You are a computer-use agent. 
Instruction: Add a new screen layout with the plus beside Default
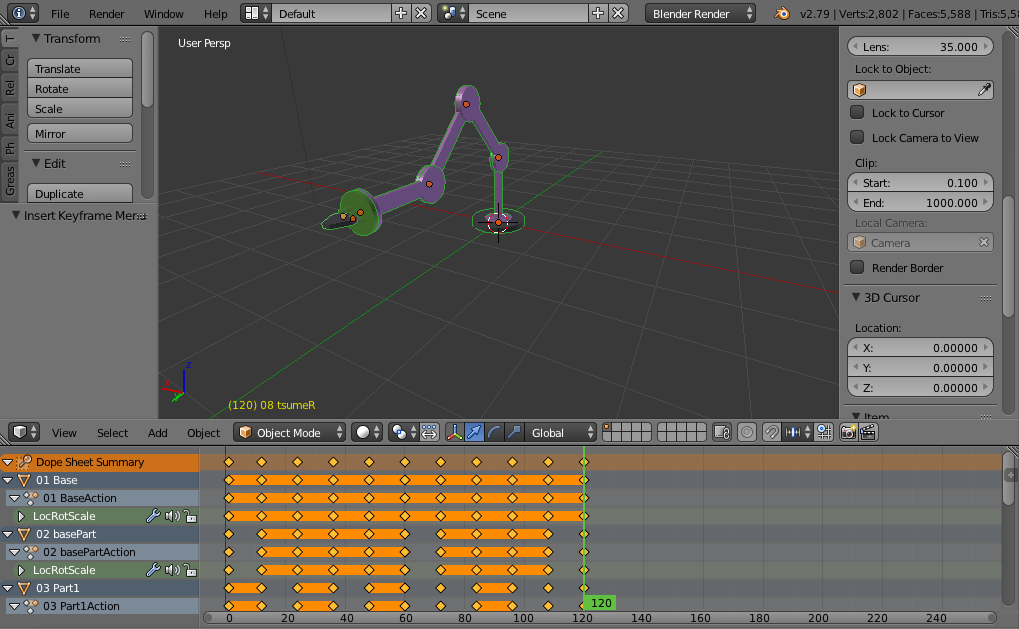[401, 13]
